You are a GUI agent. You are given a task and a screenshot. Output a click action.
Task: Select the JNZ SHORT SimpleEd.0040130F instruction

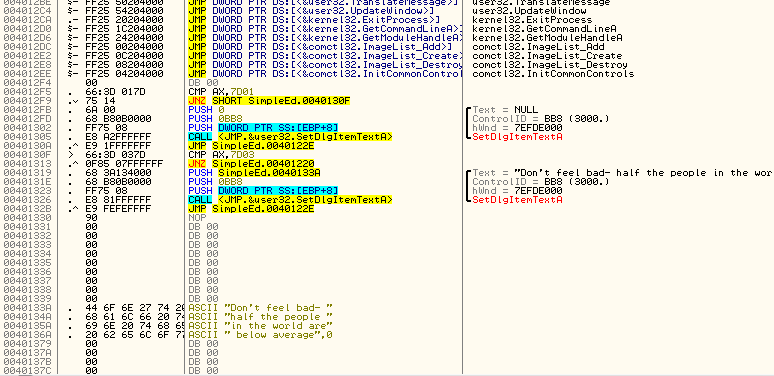tap(270, 101)
